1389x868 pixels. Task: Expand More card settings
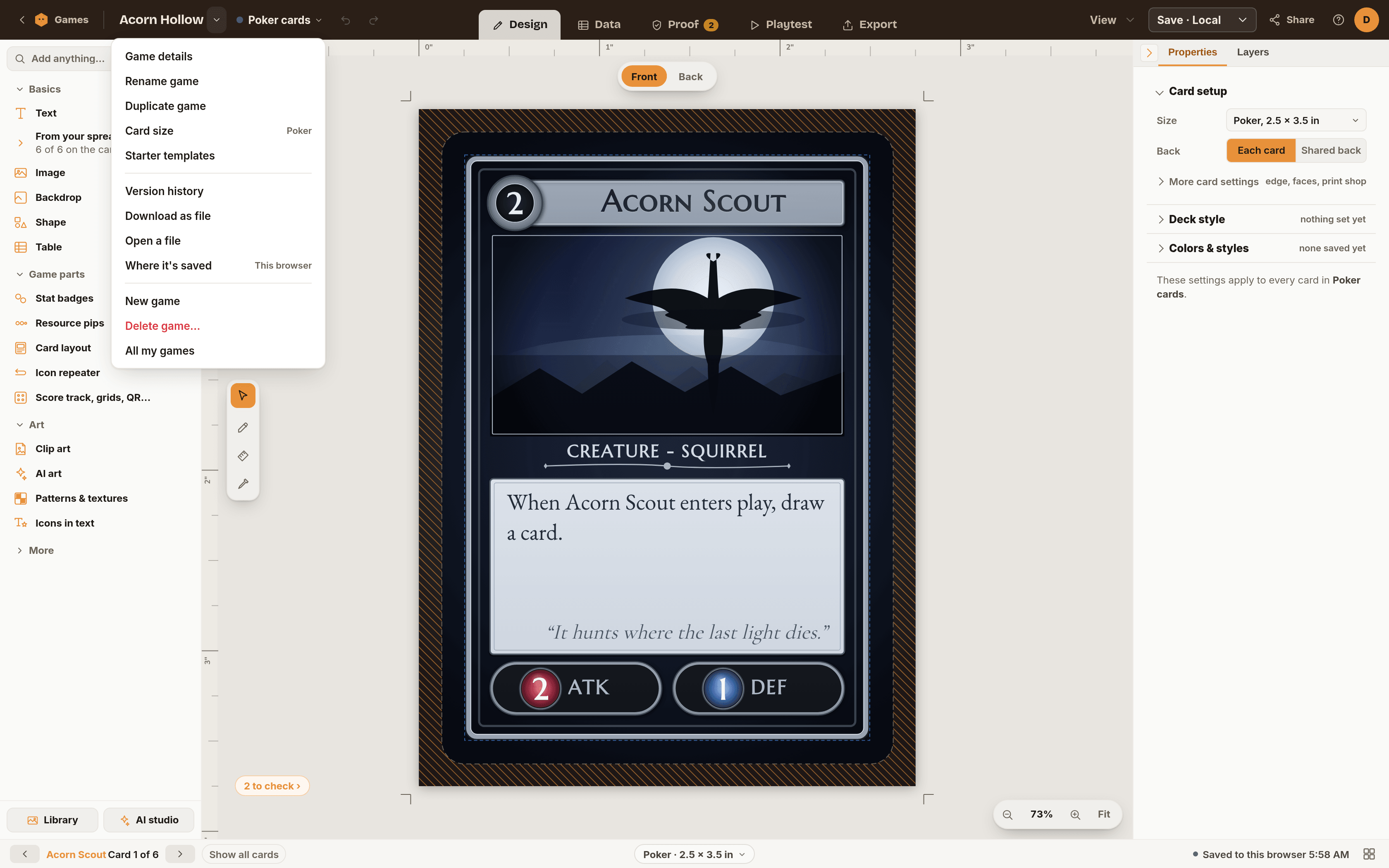1261,181
